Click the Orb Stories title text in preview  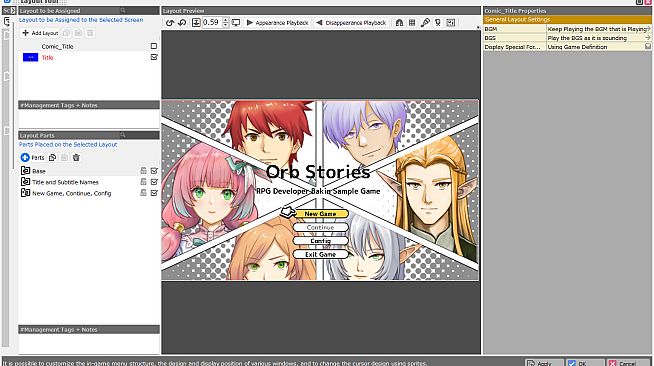(x=318, y=171)
